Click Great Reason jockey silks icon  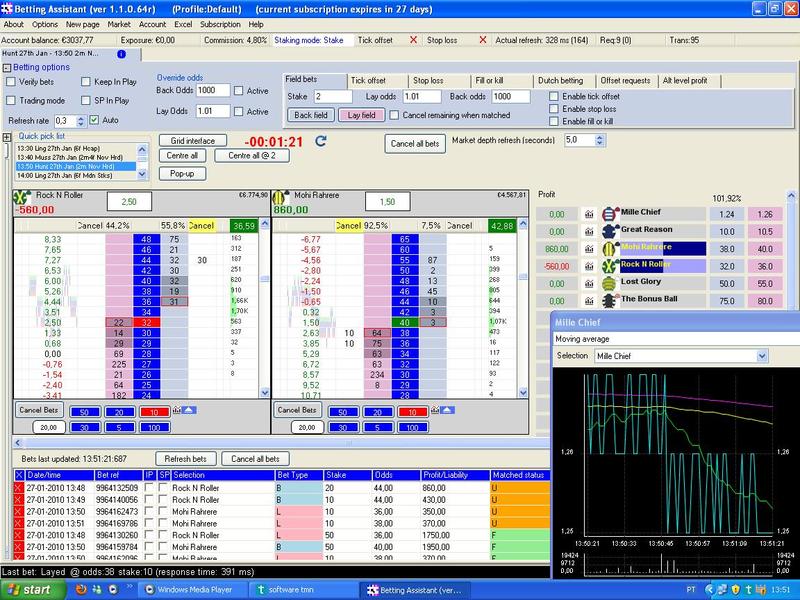coord(610,232)
